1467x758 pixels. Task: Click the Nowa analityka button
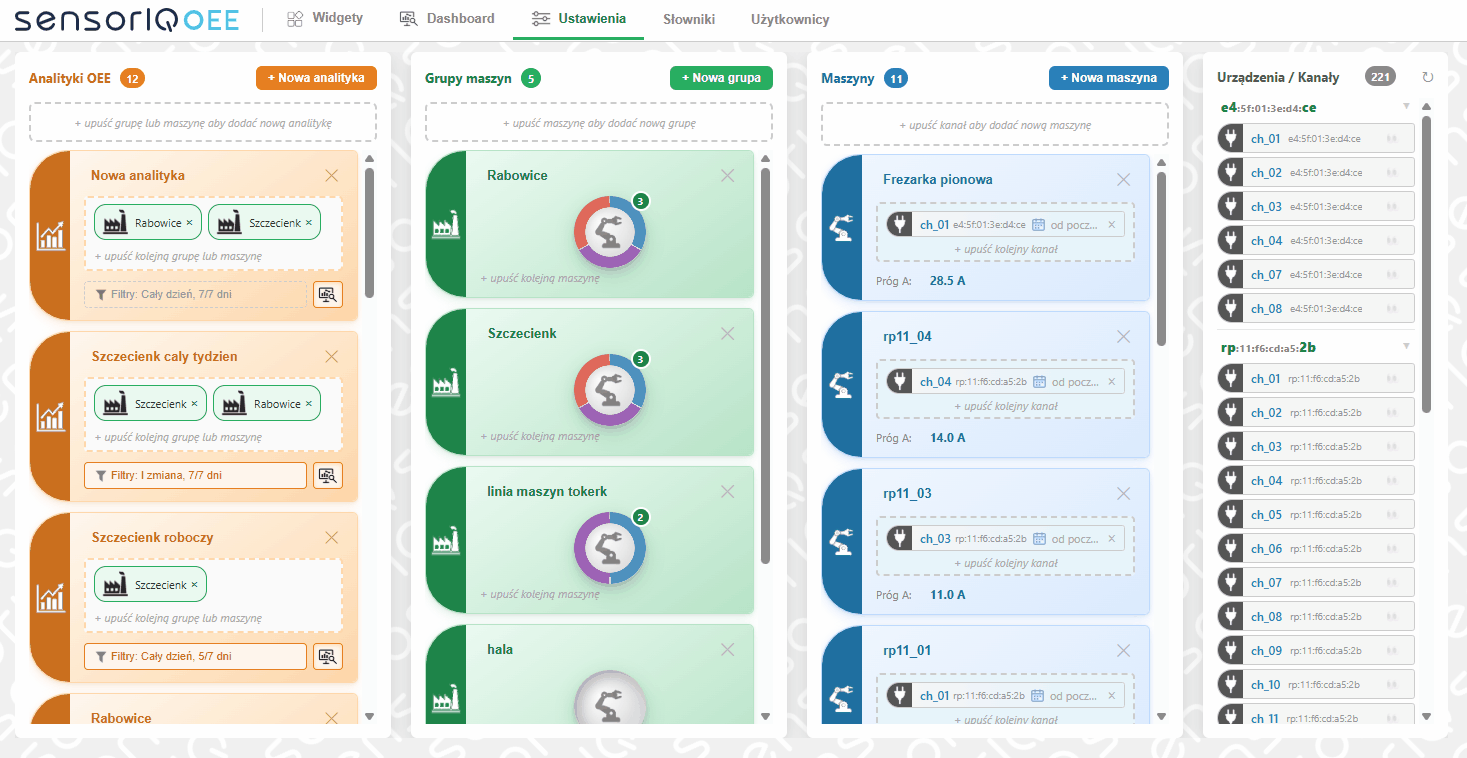[316, 78]
